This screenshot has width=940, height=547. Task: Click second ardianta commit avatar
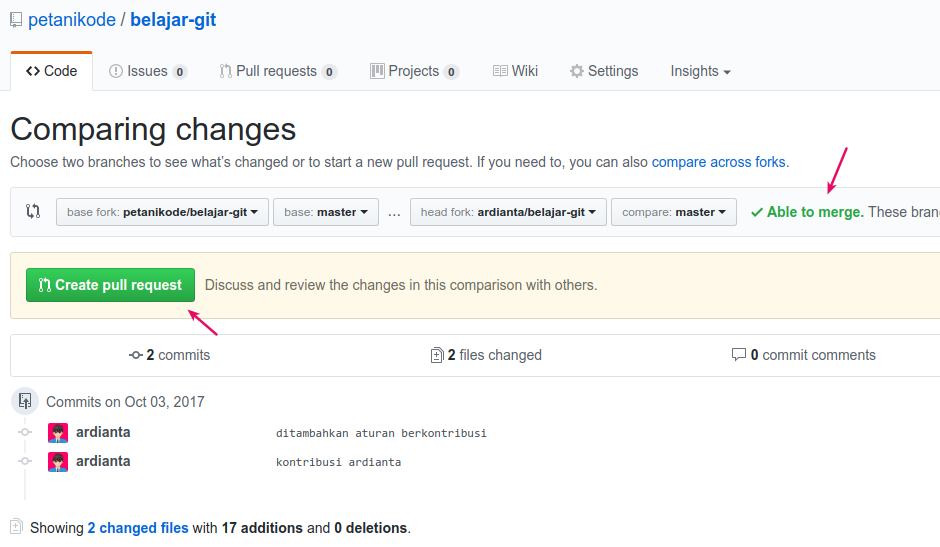[58, 462]
